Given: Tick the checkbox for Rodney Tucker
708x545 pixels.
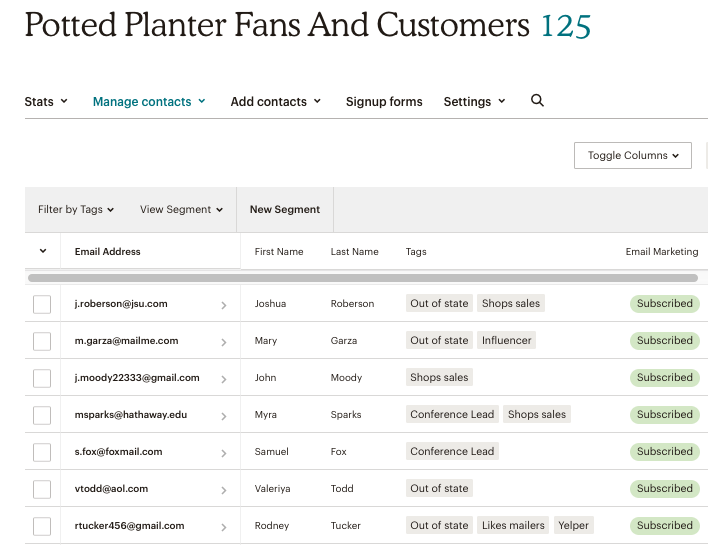Looking at the screenshot, I should point(42,526).
